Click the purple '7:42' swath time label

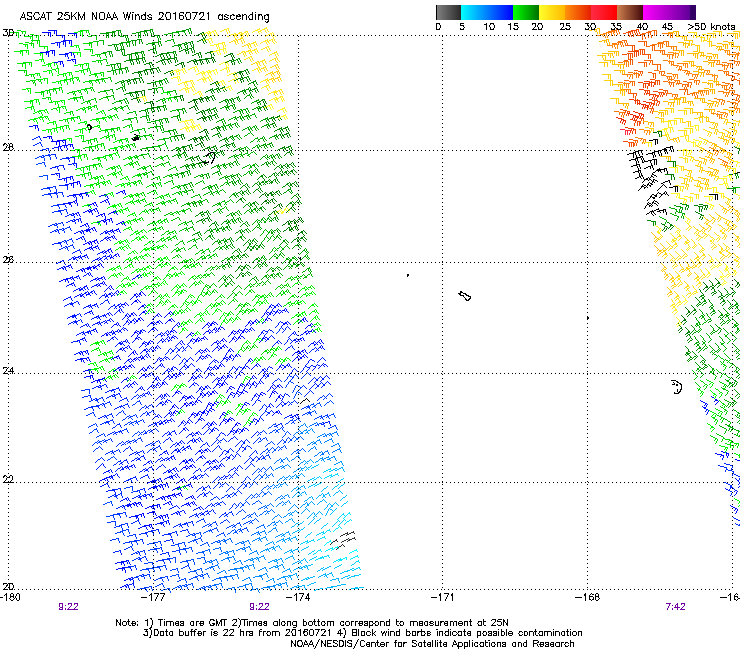675,607
